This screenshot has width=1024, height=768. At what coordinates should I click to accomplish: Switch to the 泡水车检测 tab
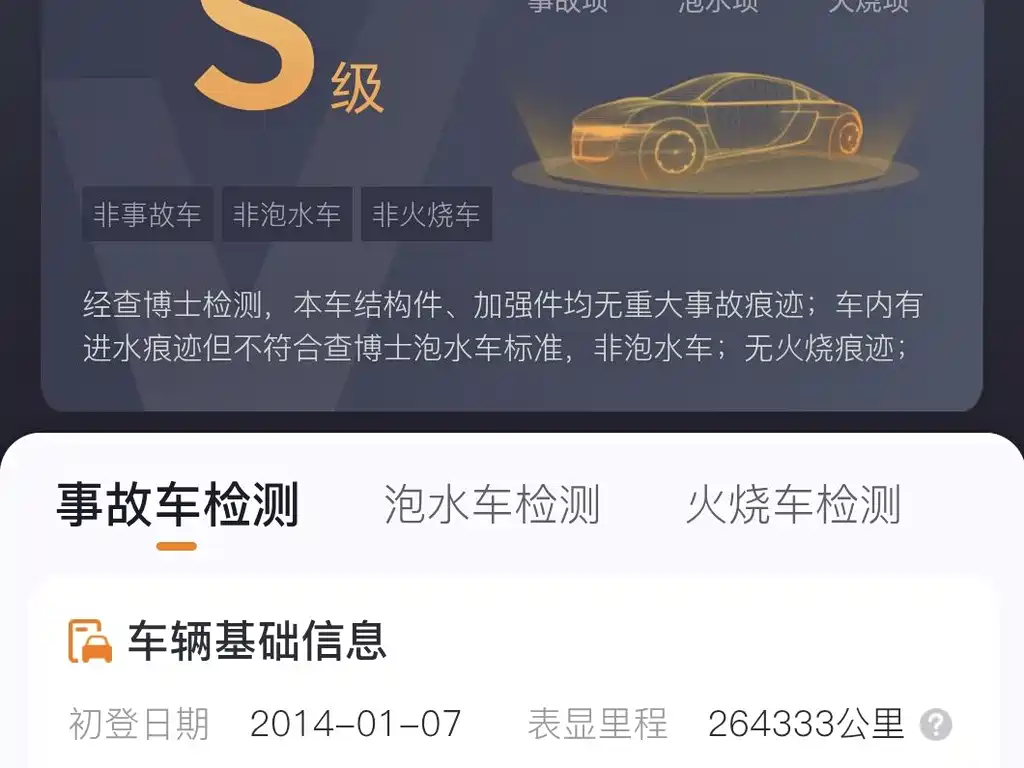click(492, 505)
